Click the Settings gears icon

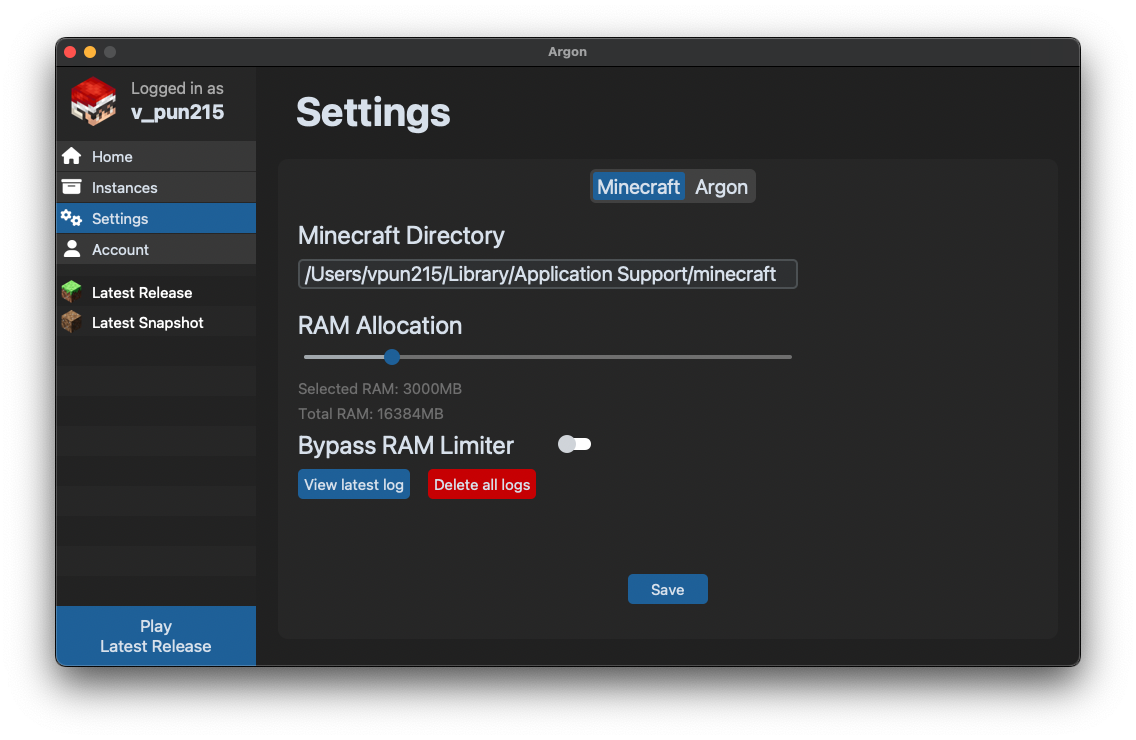pyautogui.click(x=71, y=218)
